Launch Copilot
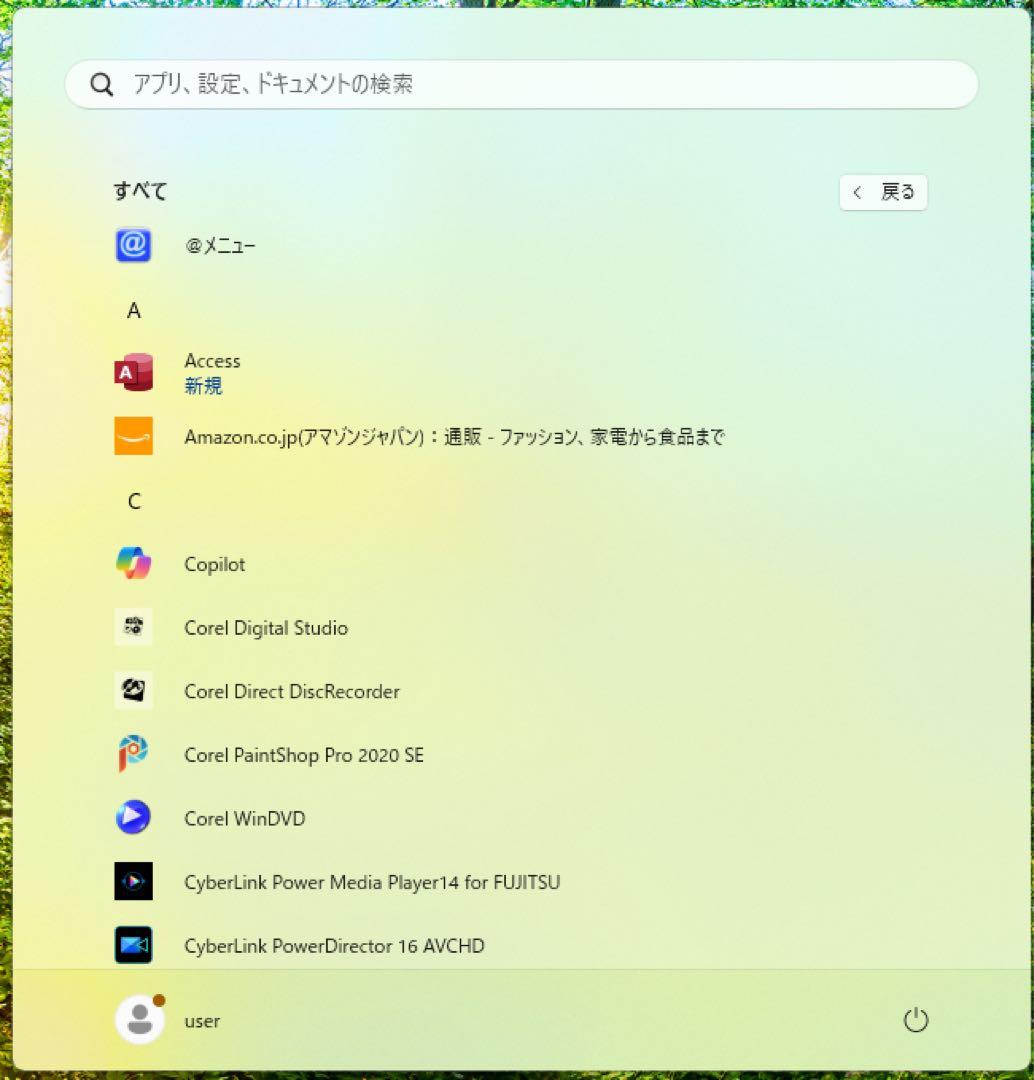Viewport: 1034px width, 1080px height. pyautogui.click(x=212, y=564)
